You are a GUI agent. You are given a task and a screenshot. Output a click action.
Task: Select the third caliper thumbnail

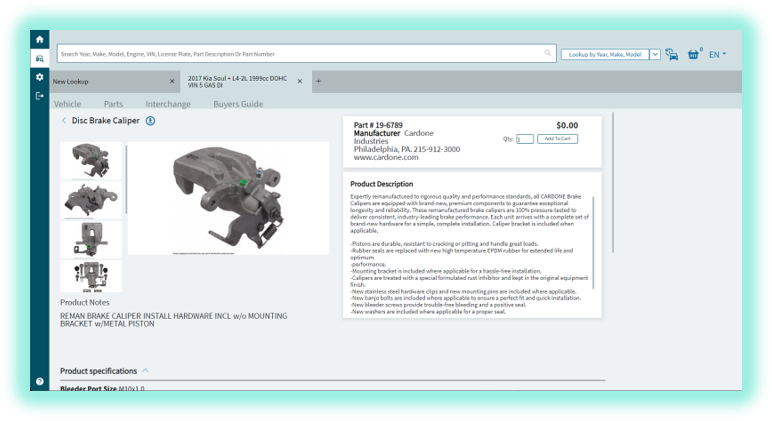click(x=91, y=240)
